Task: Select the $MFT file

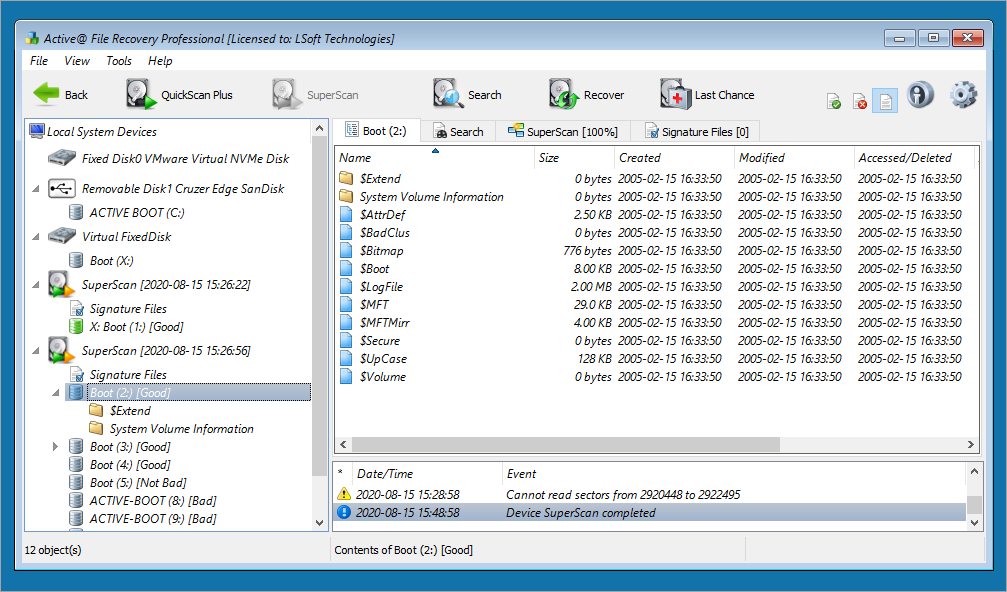Action: point(374,304)
